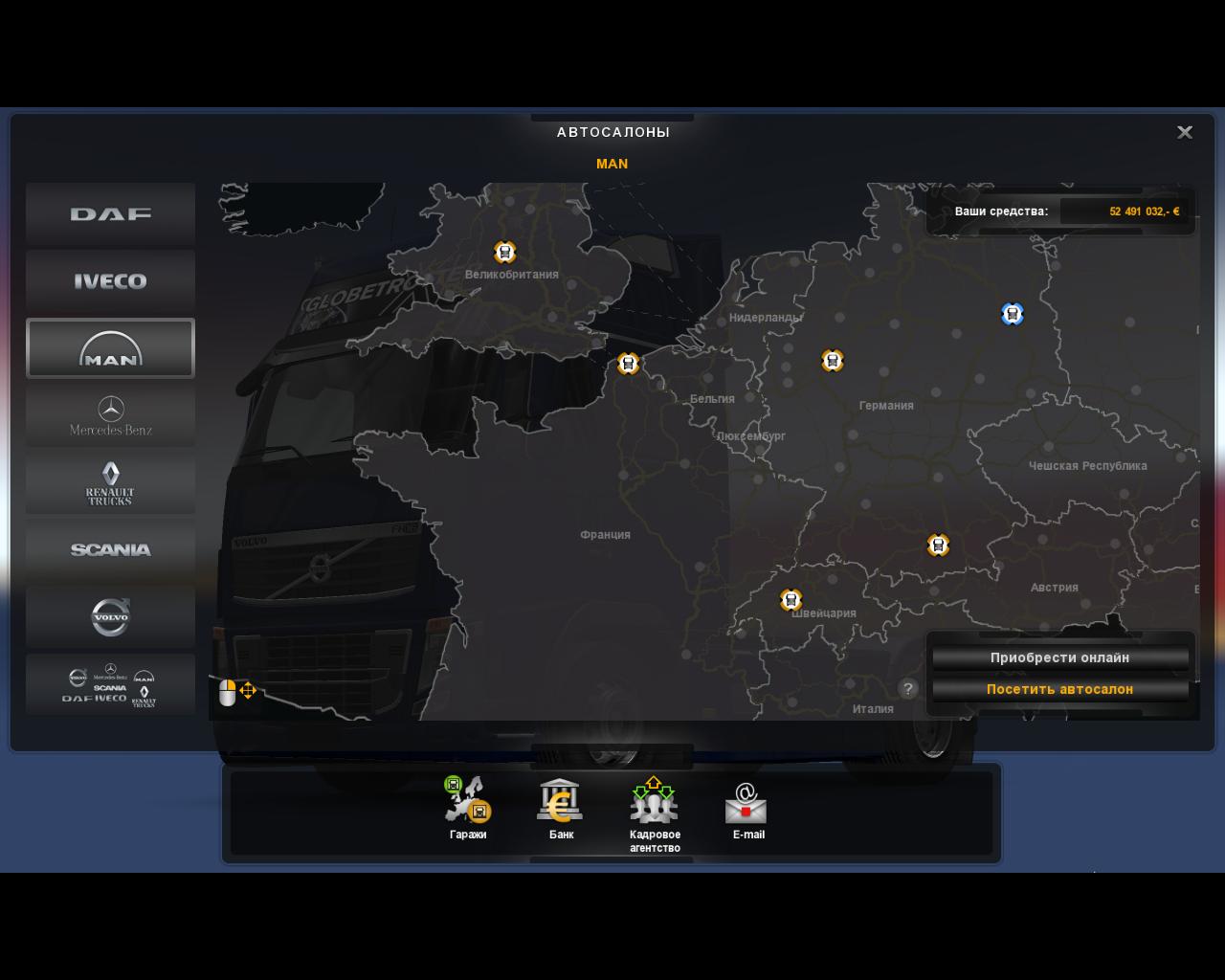The image size is (1225, 980).
Task: Open the question mark help icon
Action: (908, 688)
